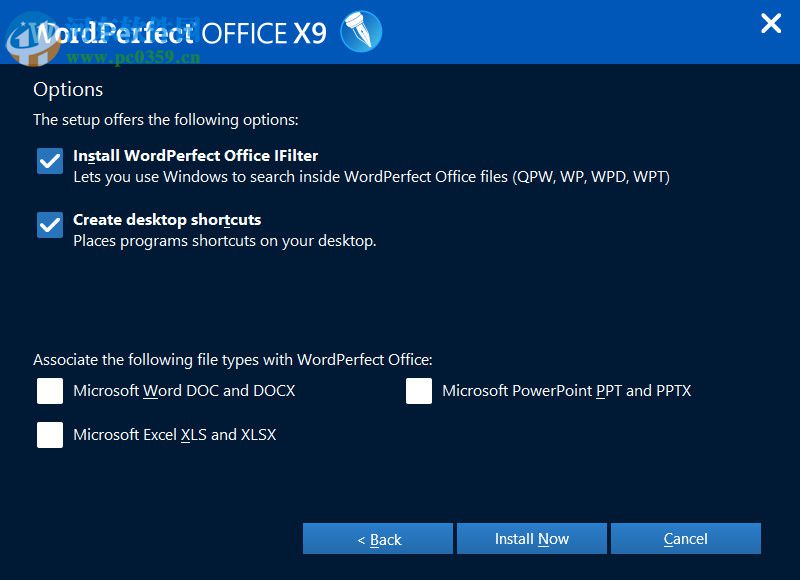The image size is (800, 580).
Task: Cancel the WordPerfect setup
Action: coord(686,538)
